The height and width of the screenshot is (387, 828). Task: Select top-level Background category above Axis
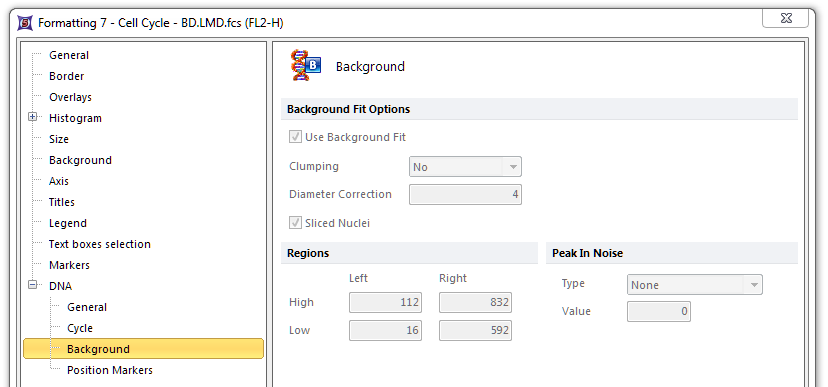[x=80, y=160]
